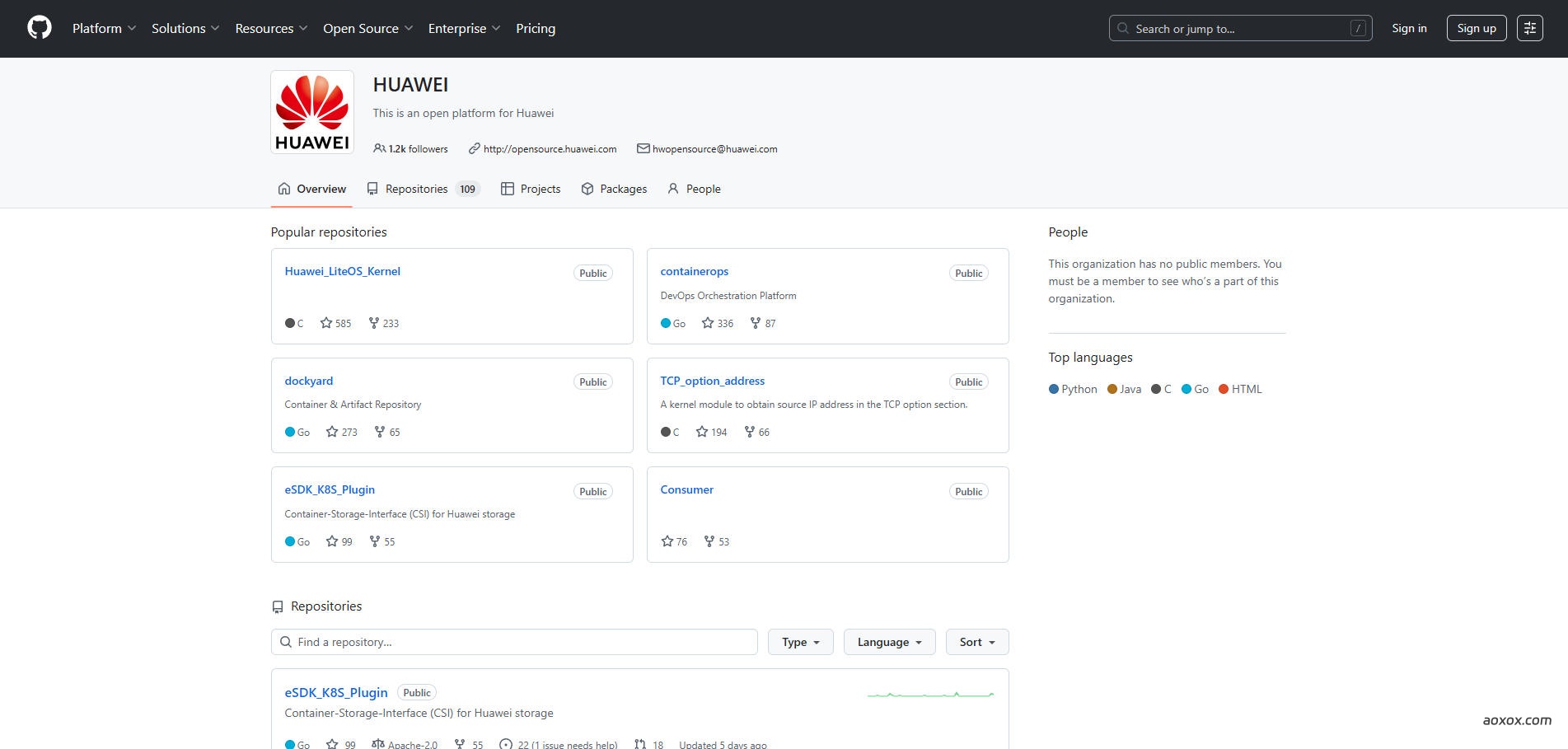
Task: Click the appearance settings icon beside Sign up
Action: coord(1529,28)
